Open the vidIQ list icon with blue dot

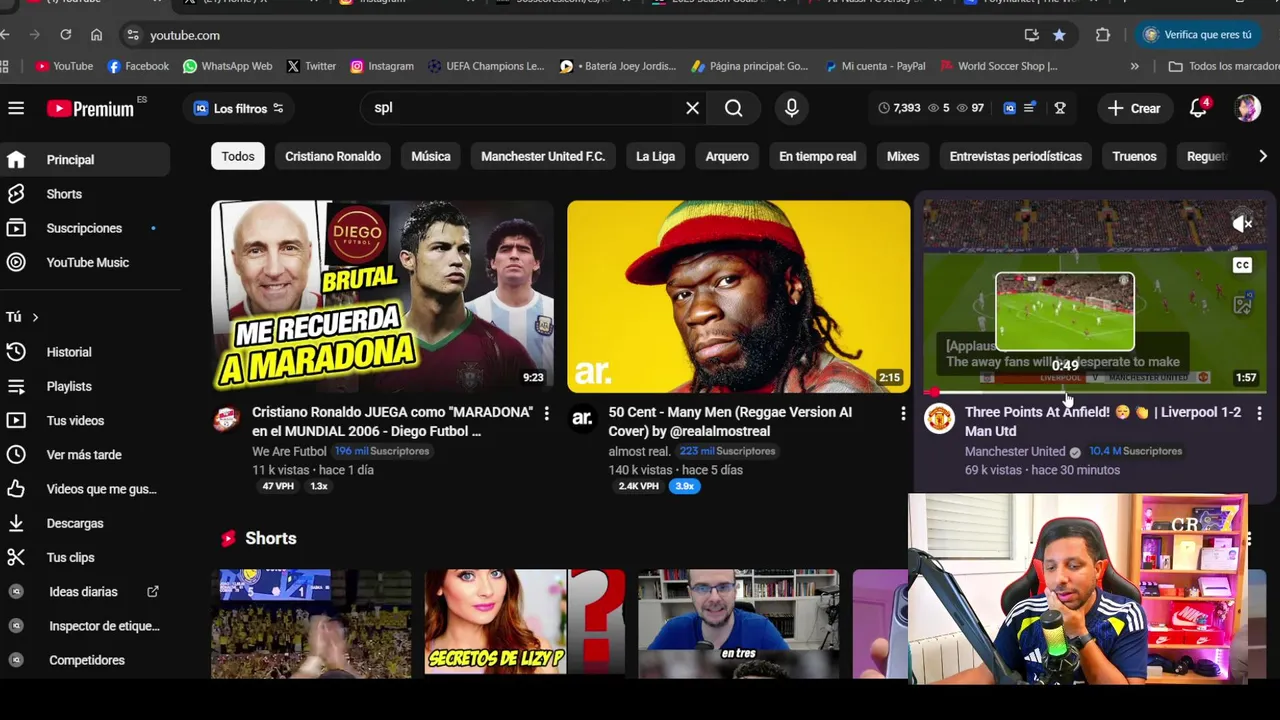[x=1031, y=108]
